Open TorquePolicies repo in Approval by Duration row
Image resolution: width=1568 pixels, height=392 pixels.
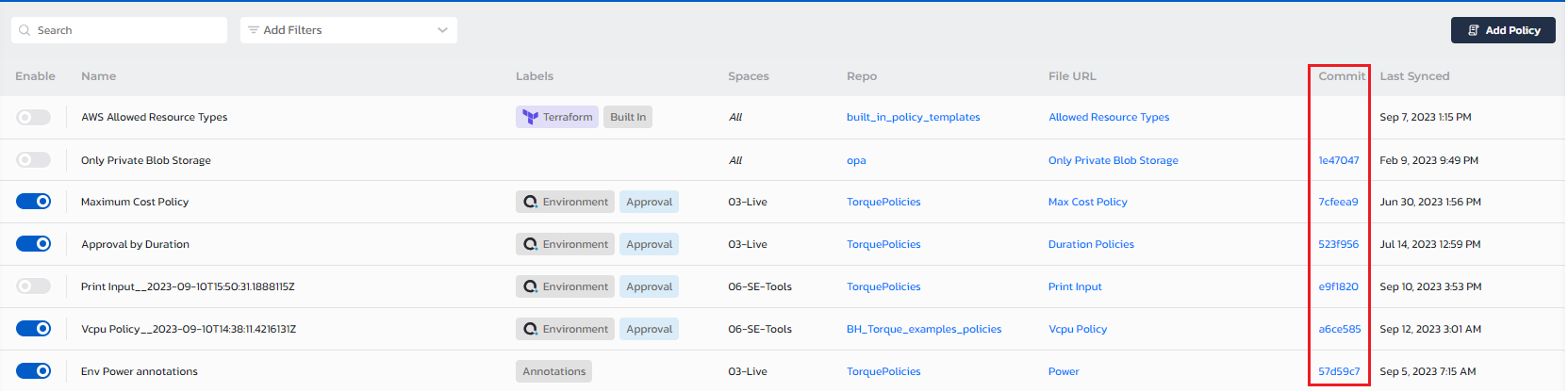[883, 244]
